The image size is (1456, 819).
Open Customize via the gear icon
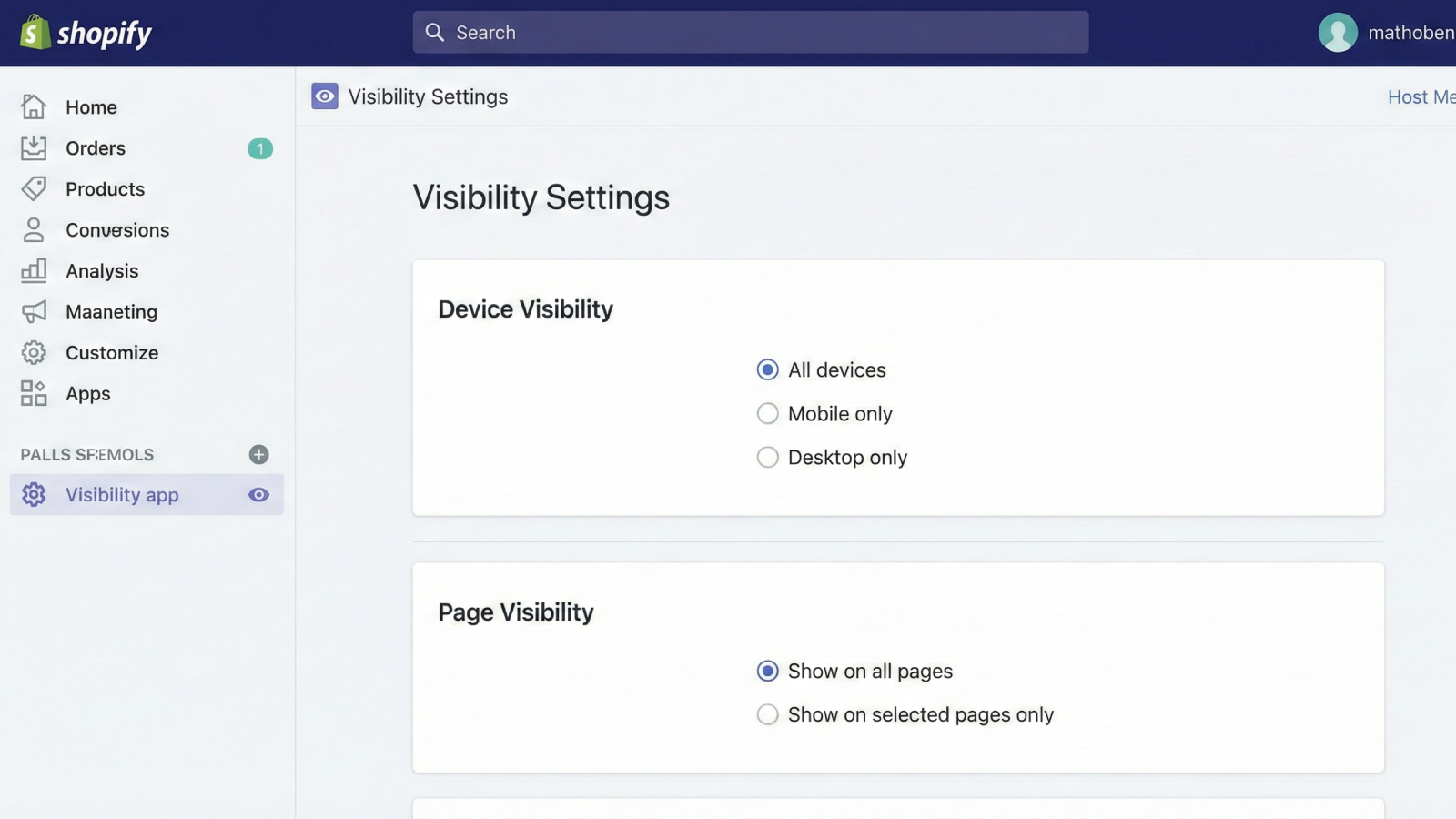pyautogui.click(x=33, y=352)
